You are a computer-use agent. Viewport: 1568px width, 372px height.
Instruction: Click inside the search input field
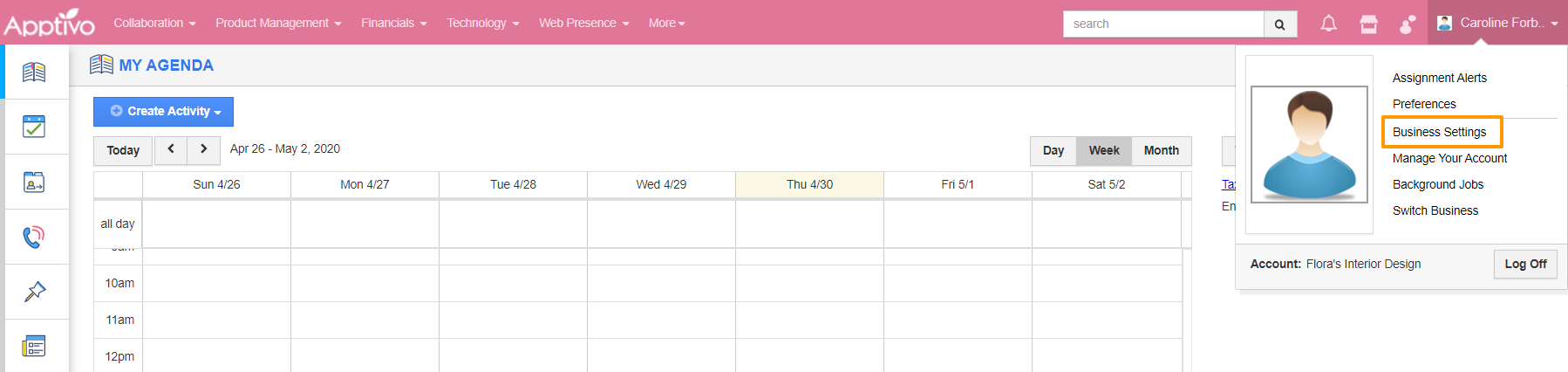click(x=1162, y=24)
